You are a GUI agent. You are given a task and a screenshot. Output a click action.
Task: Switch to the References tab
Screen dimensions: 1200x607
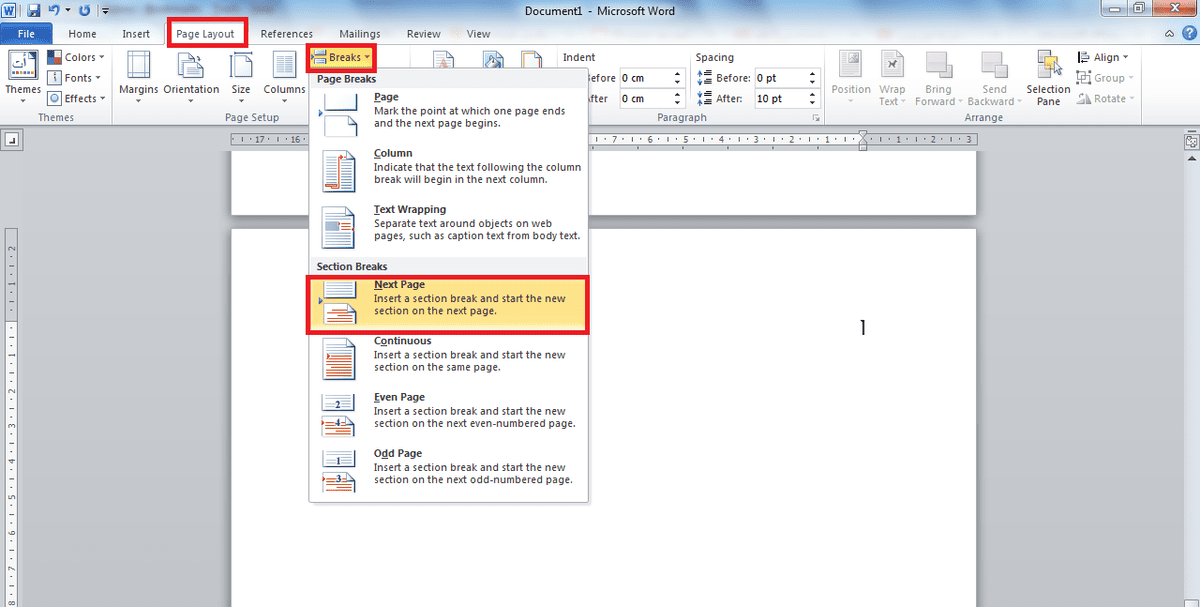pos(287,34)
